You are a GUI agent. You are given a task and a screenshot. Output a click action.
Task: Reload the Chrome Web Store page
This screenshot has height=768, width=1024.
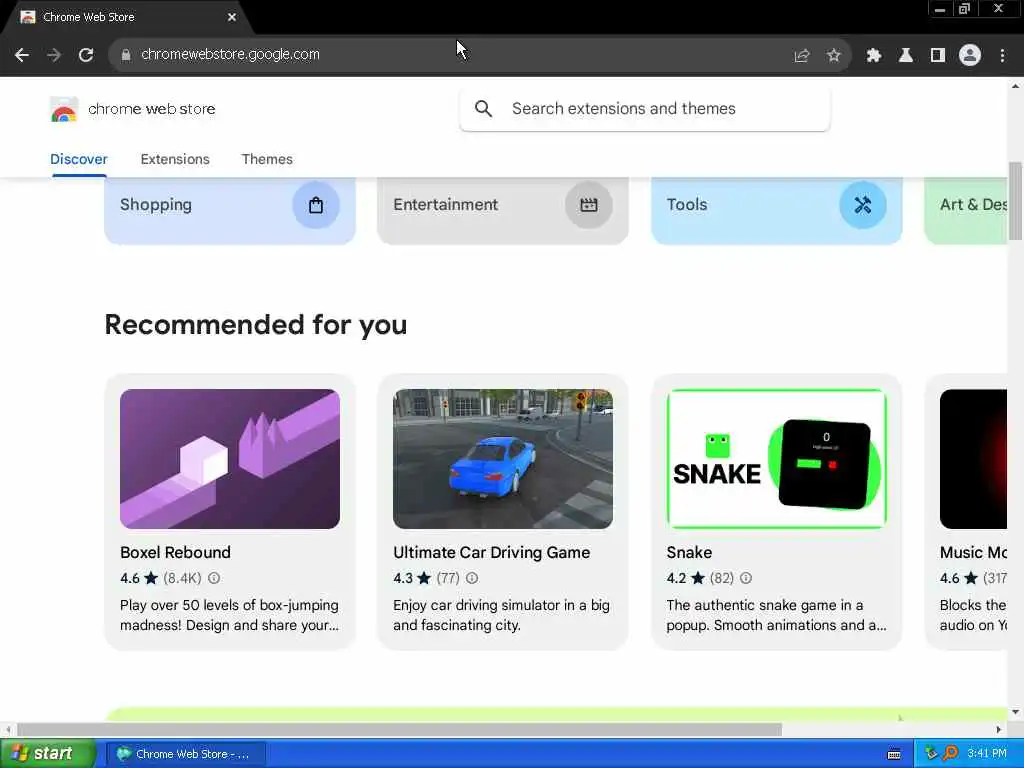(x=86, y=55)
